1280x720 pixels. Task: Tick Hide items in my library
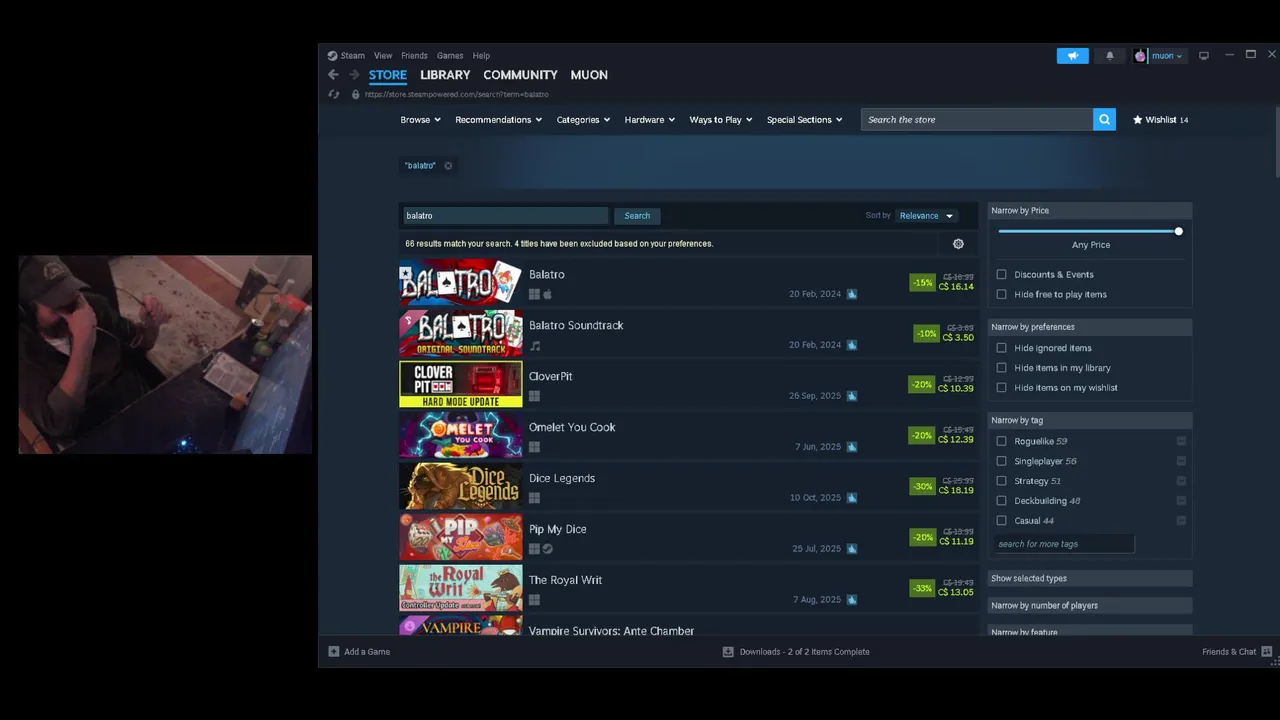(1001, 368)
